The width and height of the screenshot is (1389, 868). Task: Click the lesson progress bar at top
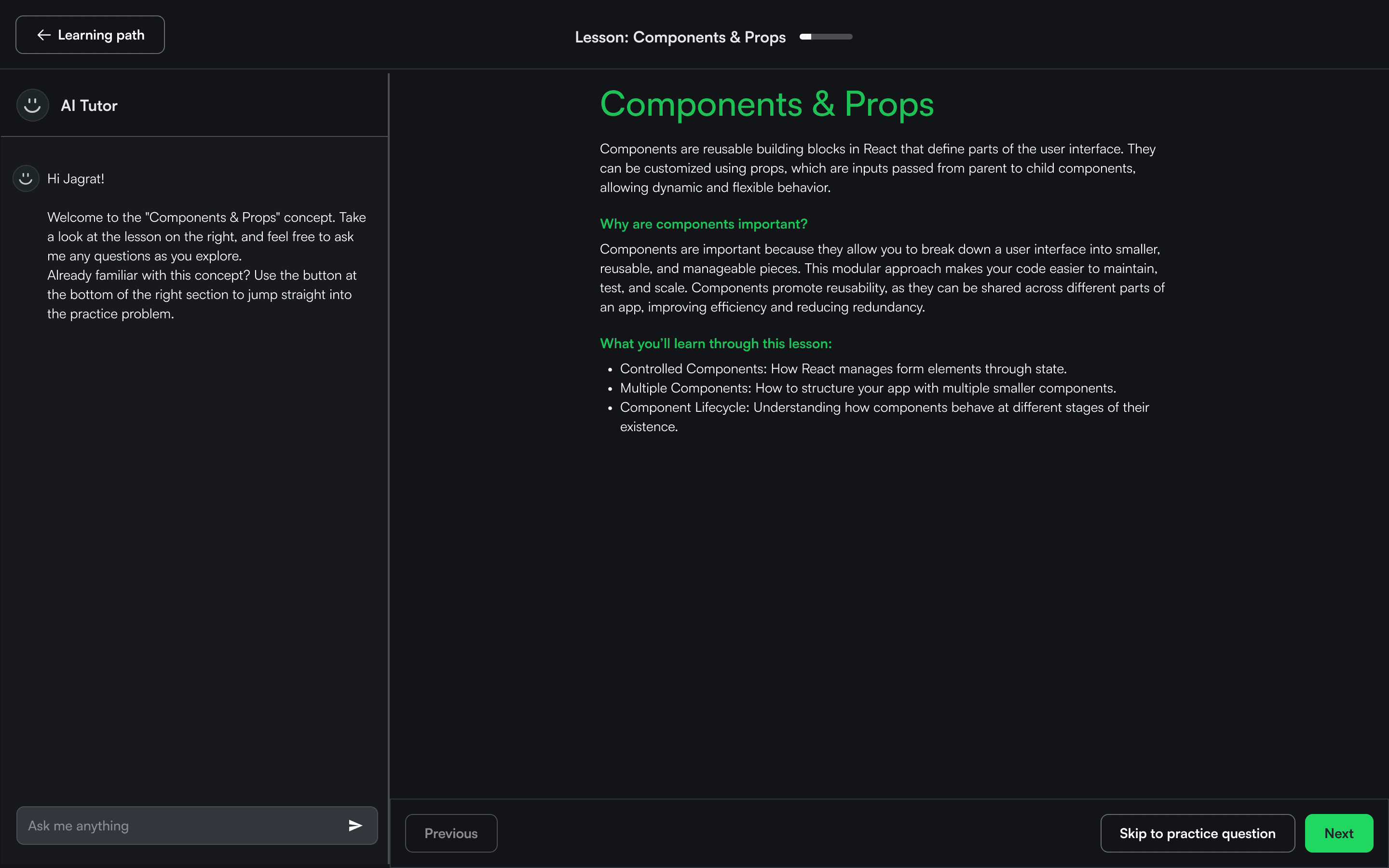click(x=825, y=37)
